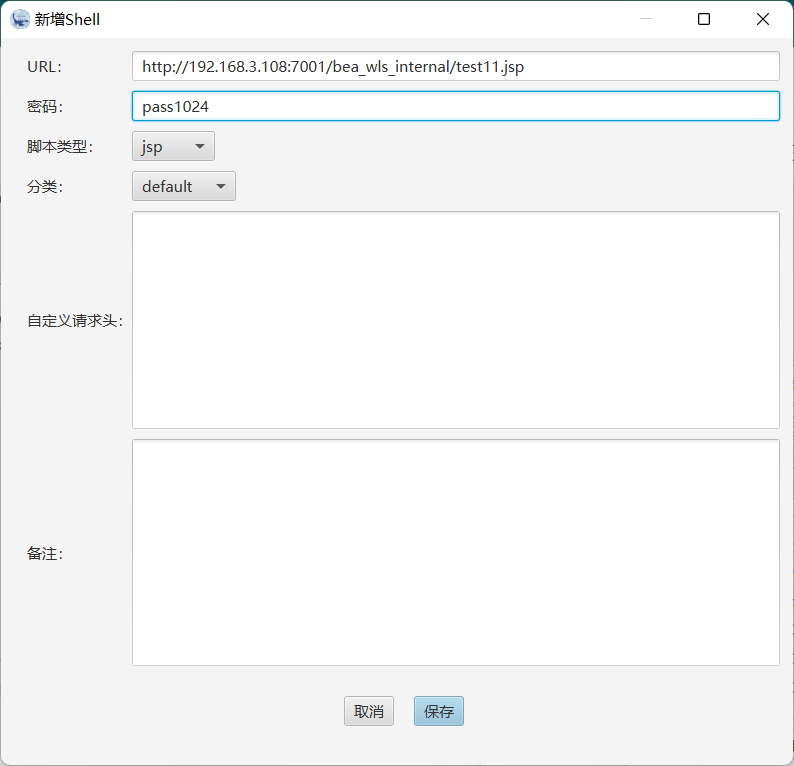Maximize the 新增Shell window
This screenshot has width=794, height=766.
click(704, 19)
